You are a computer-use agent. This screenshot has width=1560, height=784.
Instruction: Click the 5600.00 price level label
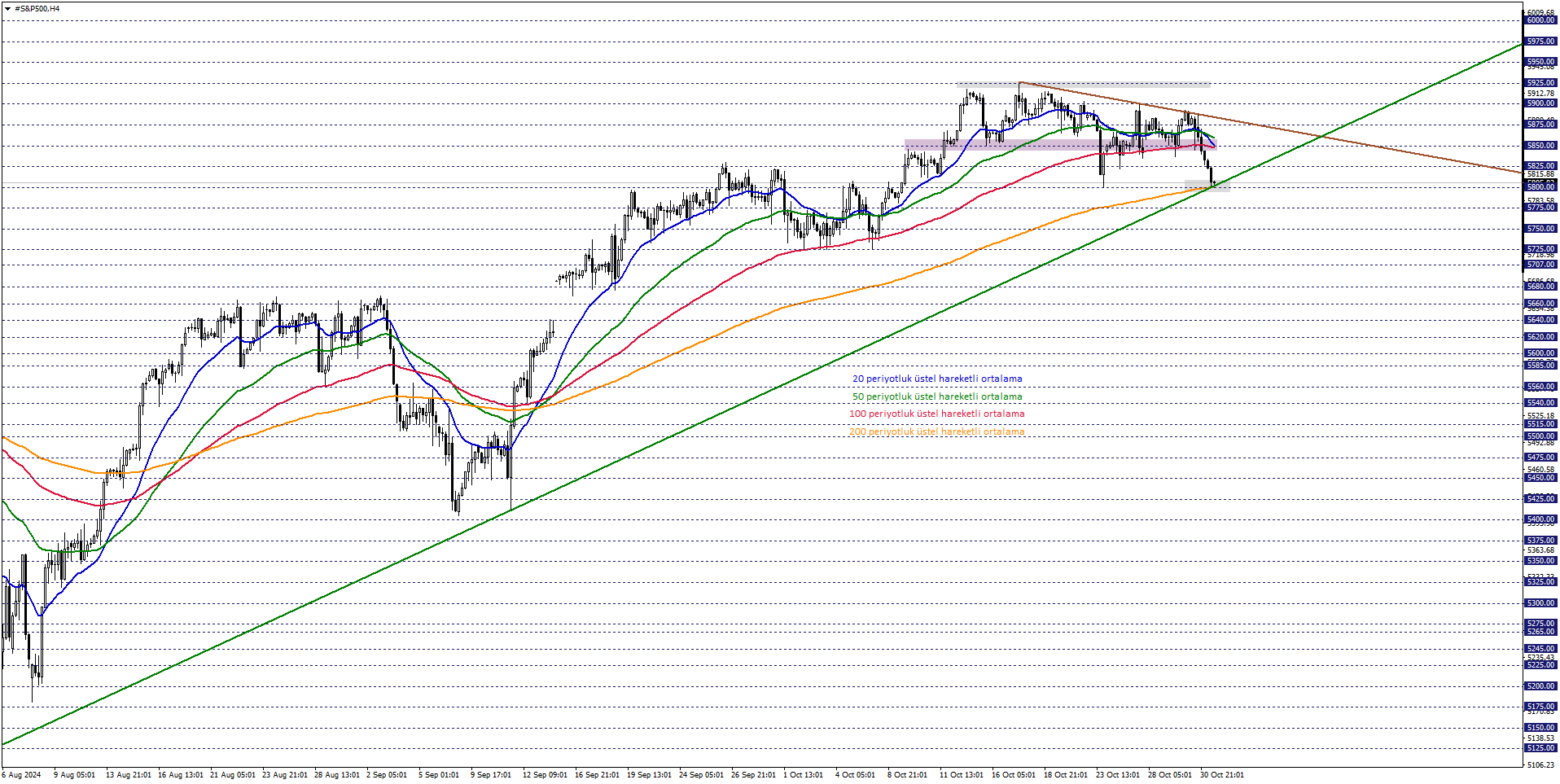(x=1540, y=353)
